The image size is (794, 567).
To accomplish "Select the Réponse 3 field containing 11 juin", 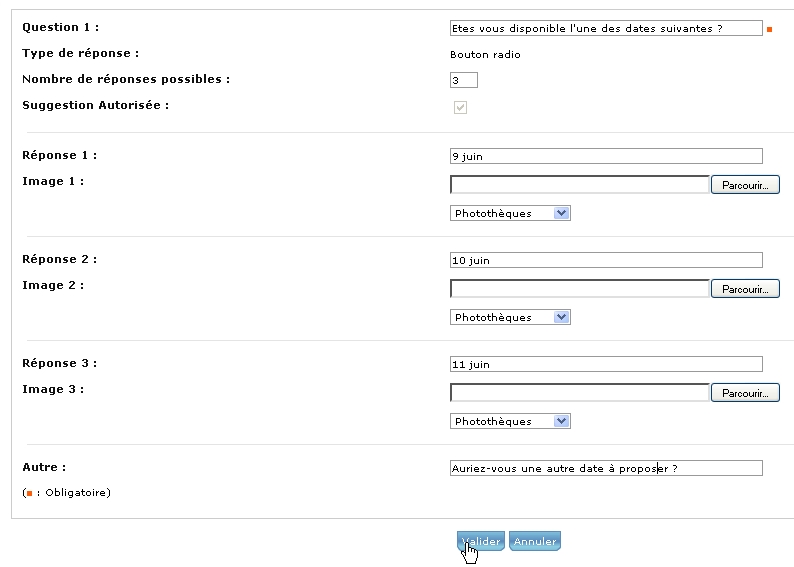I will click(606, 364).
